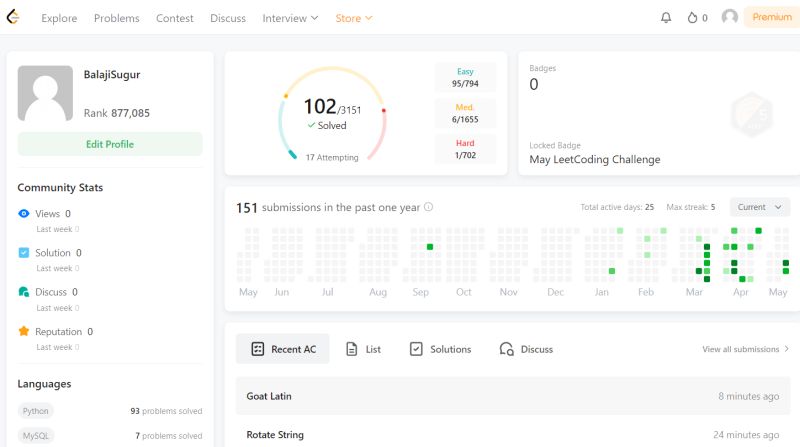800x447 pixels.
Task: Click 7 problems solved text
Action: tap(168, 436)
